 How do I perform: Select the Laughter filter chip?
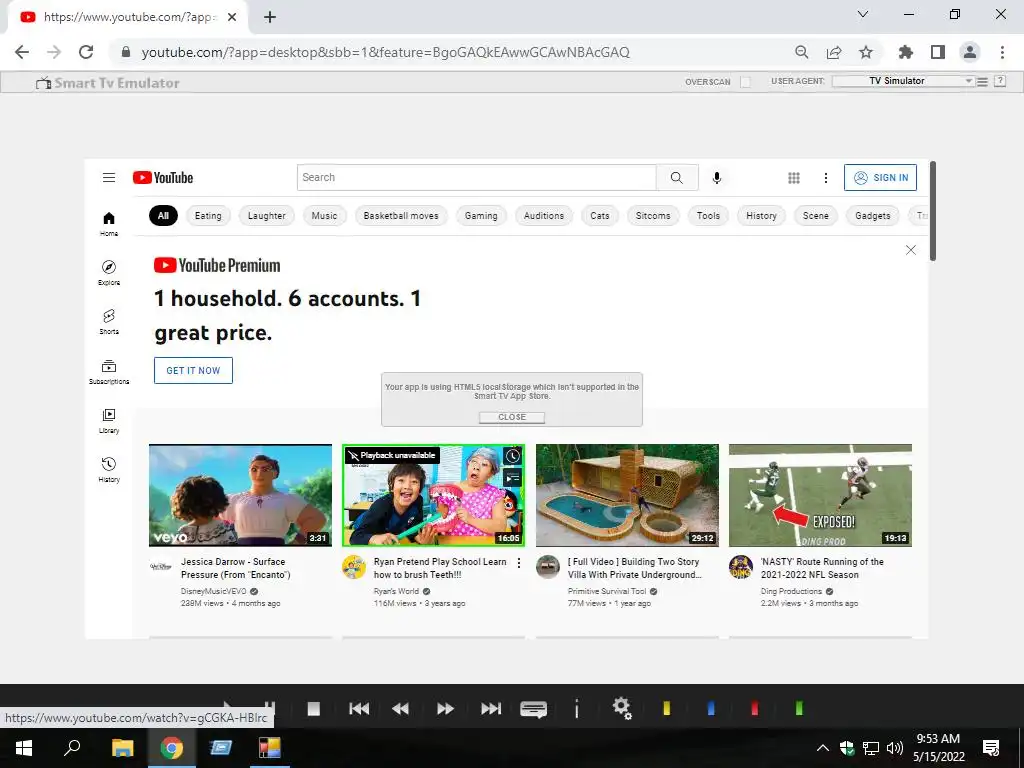(266, 216)
